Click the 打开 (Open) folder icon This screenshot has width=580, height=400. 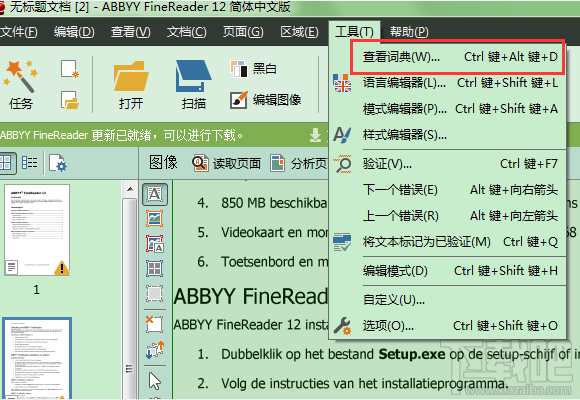131,85
